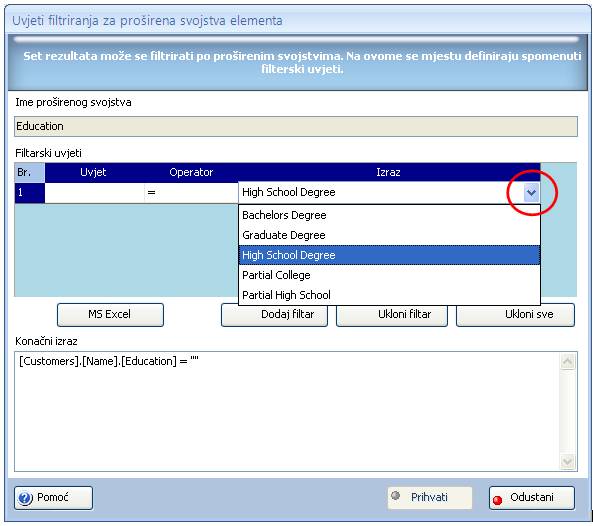
Task: Click the red dot icon on Odustani
Action: tap(498, 500)
